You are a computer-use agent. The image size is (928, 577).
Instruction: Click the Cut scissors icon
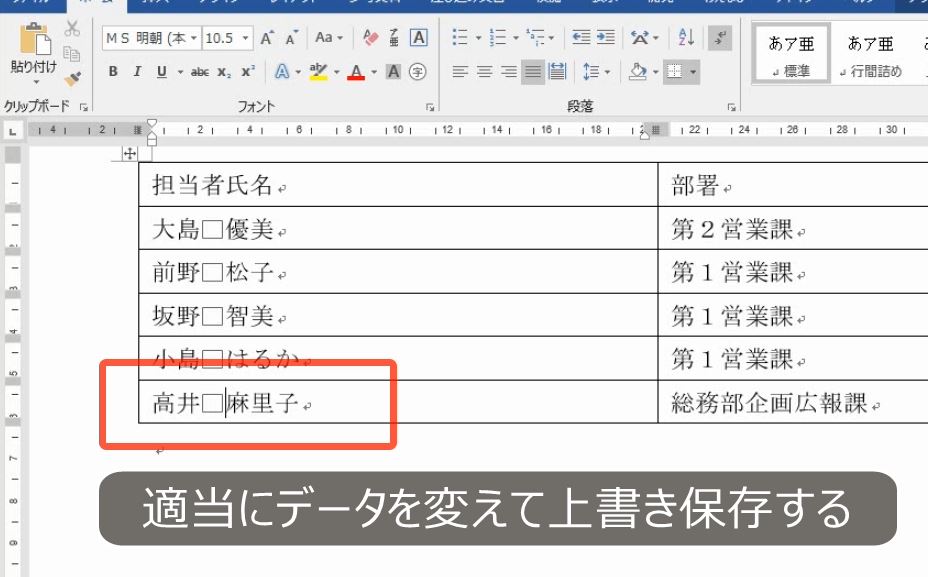[x=74, y=29]
